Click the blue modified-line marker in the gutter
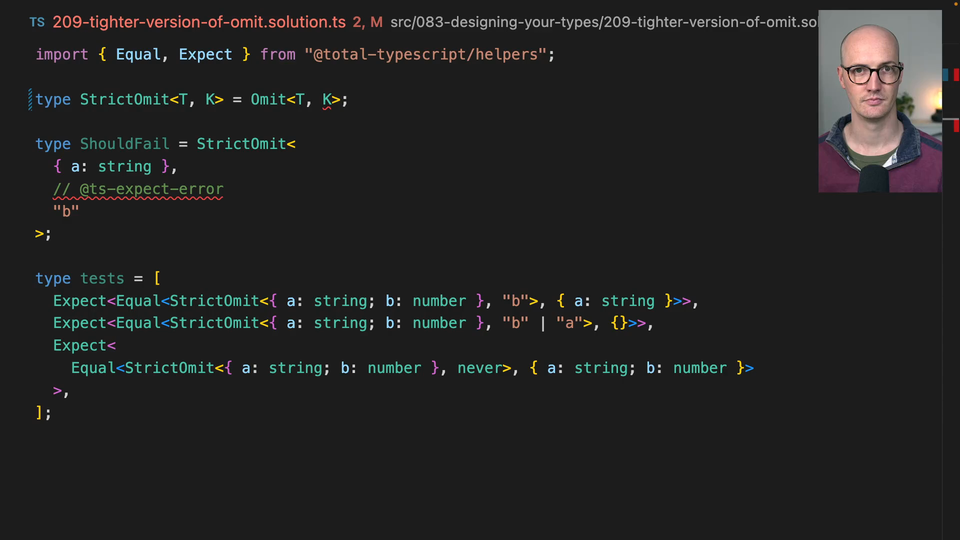 click(31, 99)
